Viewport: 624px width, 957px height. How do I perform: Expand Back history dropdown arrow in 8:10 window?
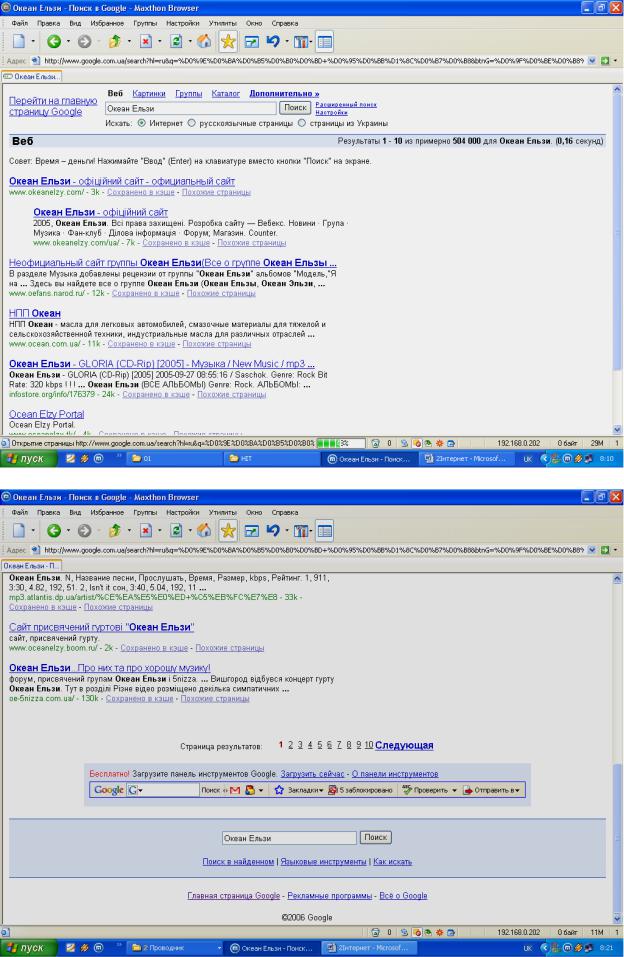pyautogui.click(x=68, y=42)
